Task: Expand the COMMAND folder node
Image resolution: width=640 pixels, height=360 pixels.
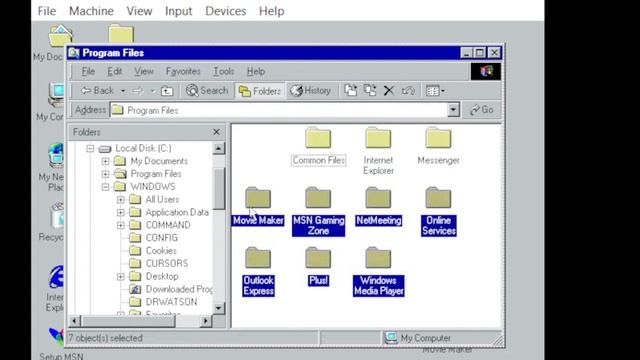Action: pyautogui.click(x=120, y=225)
